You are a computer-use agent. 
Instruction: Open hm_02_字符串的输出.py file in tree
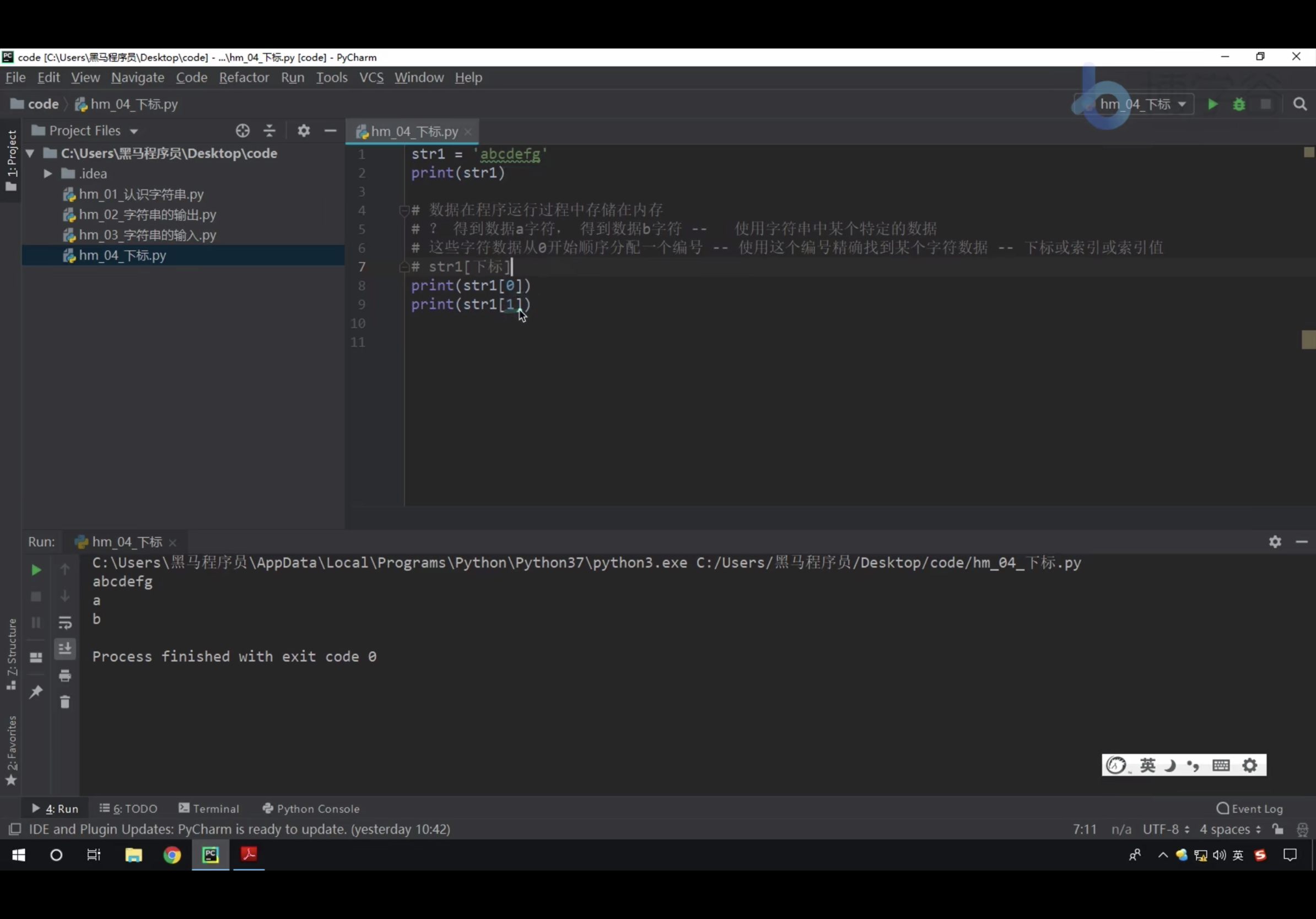(147, 215)
